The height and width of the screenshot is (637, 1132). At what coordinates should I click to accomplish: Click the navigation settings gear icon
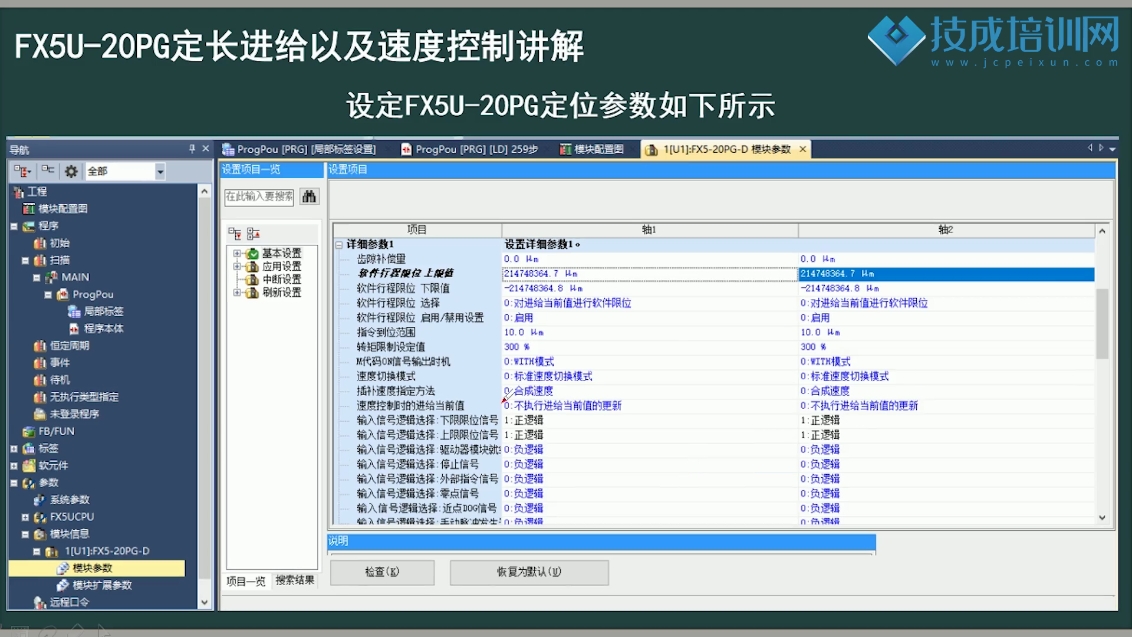click(x=71, y=171)
